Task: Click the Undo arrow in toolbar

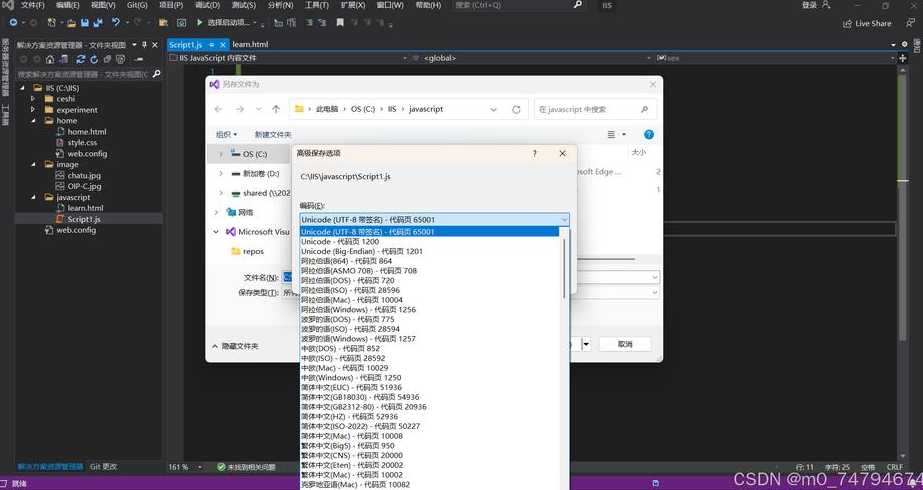Action: [x=116, y=22]
